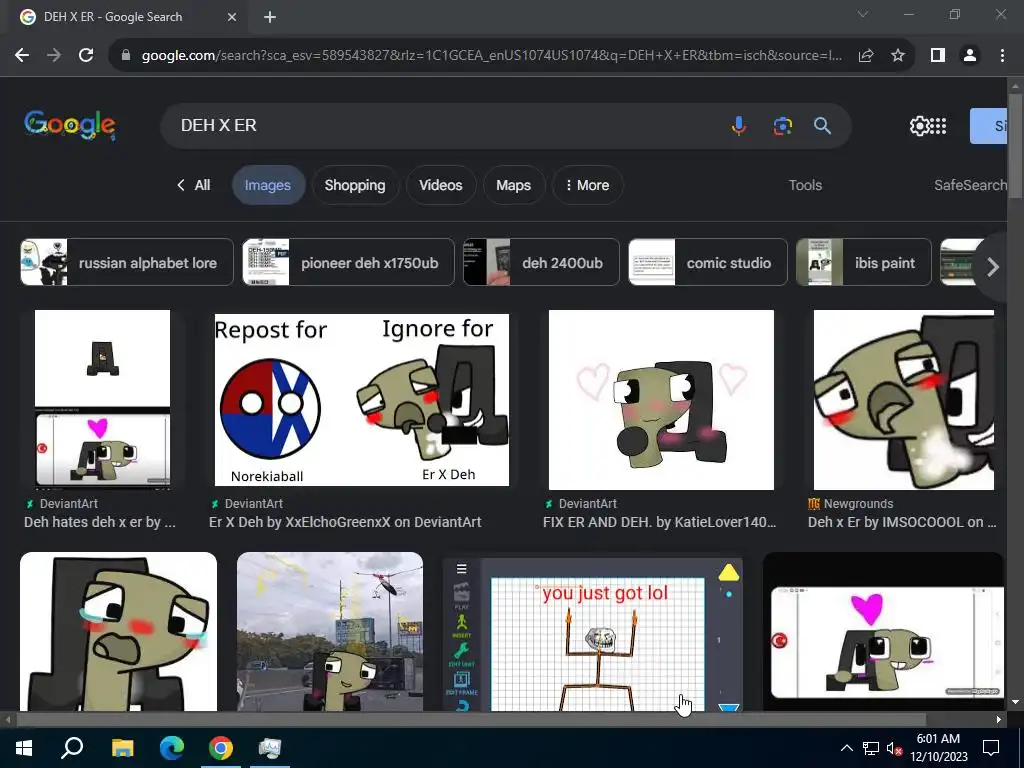
Task: Close the DEH X ER tab
Action: pyautogui.click(x=232, y=17)
